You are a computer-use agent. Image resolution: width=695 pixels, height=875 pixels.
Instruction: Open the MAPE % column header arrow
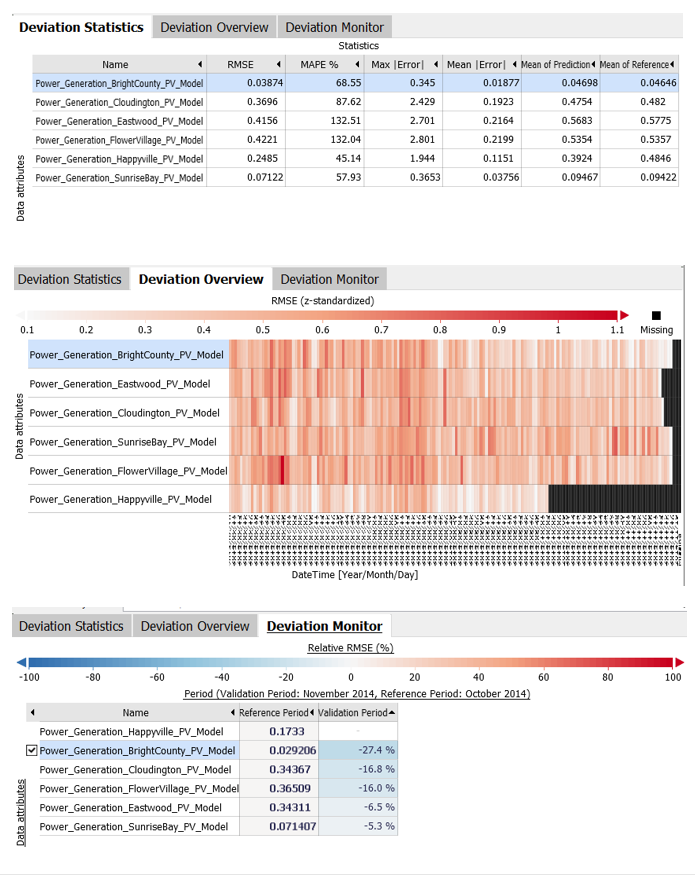[357, 65]
